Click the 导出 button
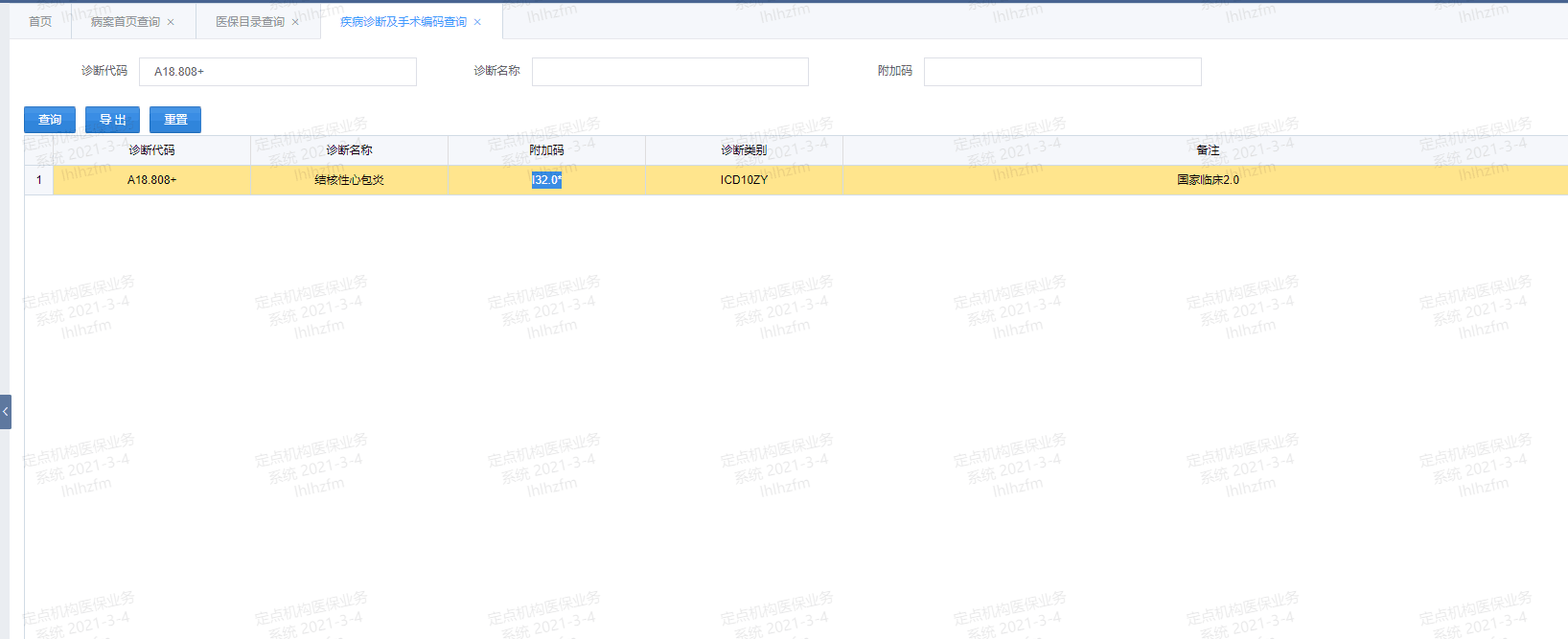This screenshot has height=639, width=1568. pos(112,120)
